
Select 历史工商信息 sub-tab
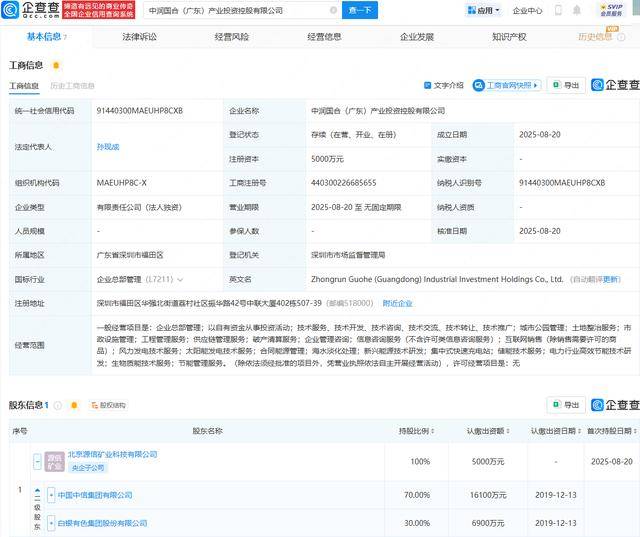73,86
